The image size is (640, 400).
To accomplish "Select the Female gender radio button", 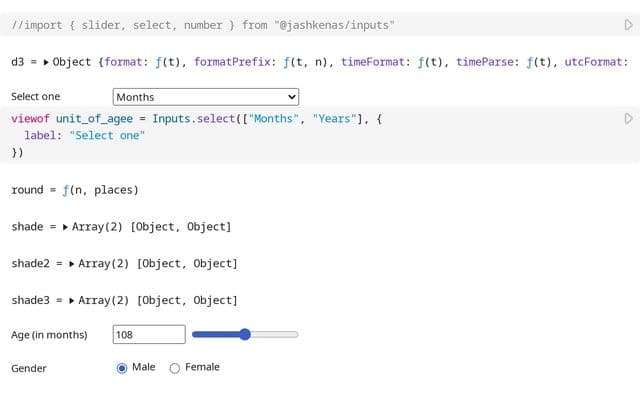I will 175,368.
